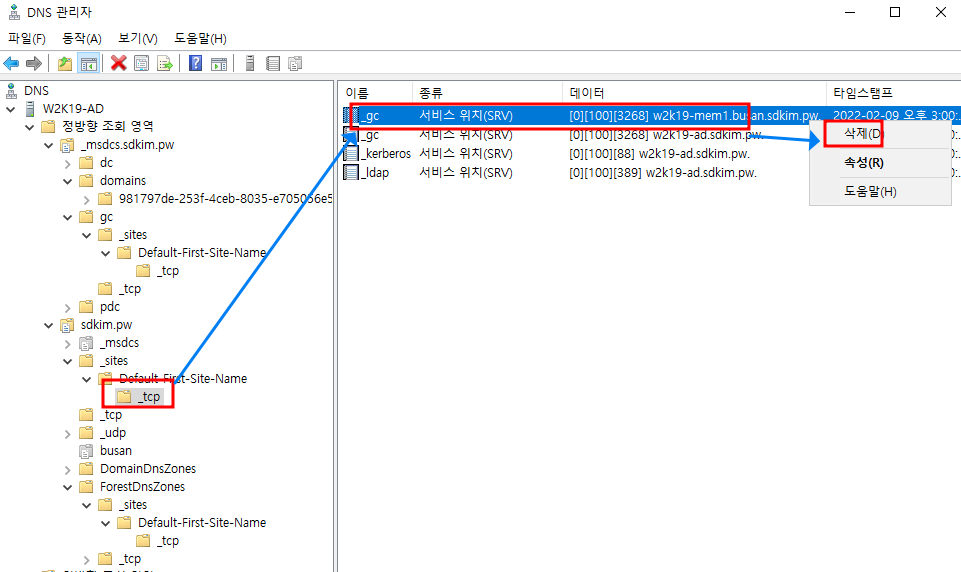Screen dimensions: 961x572
Task: Click the DNS Manager title bar icon
Action: click(x=14, y=12)
